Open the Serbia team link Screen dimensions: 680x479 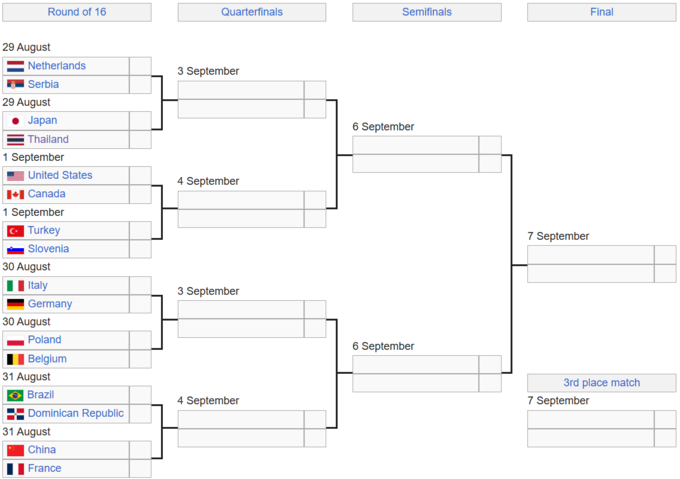43,84
